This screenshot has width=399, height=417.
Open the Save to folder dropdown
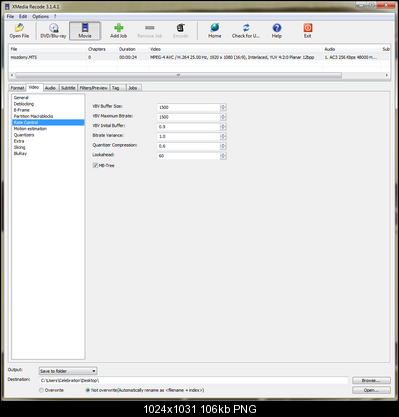click(68, 371)
